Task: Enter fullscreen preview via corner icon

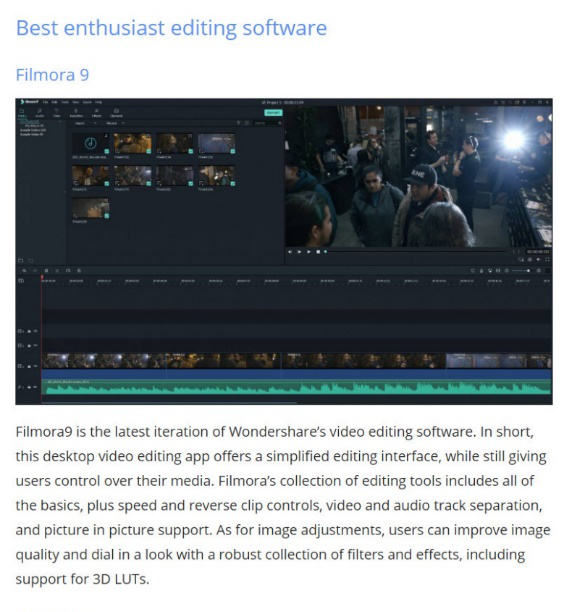Action: (x=547, y=260)
